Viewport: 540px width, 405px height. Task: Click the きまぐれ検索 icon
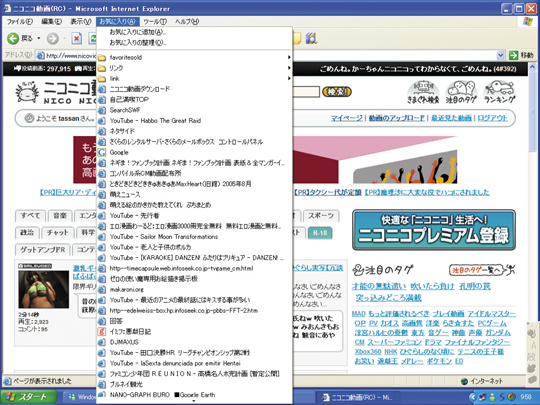(423, 92)
